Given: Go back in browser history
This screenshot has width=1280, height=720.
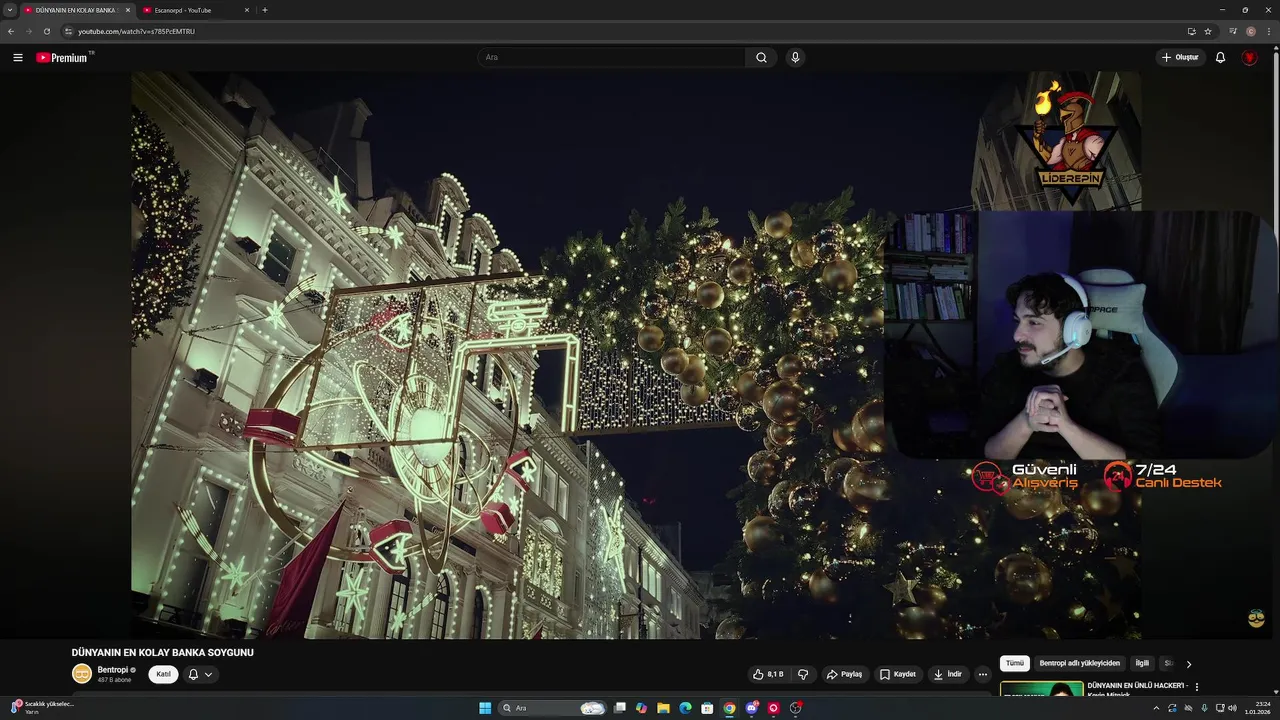Looking at the screenshot, I should point(11,31).
